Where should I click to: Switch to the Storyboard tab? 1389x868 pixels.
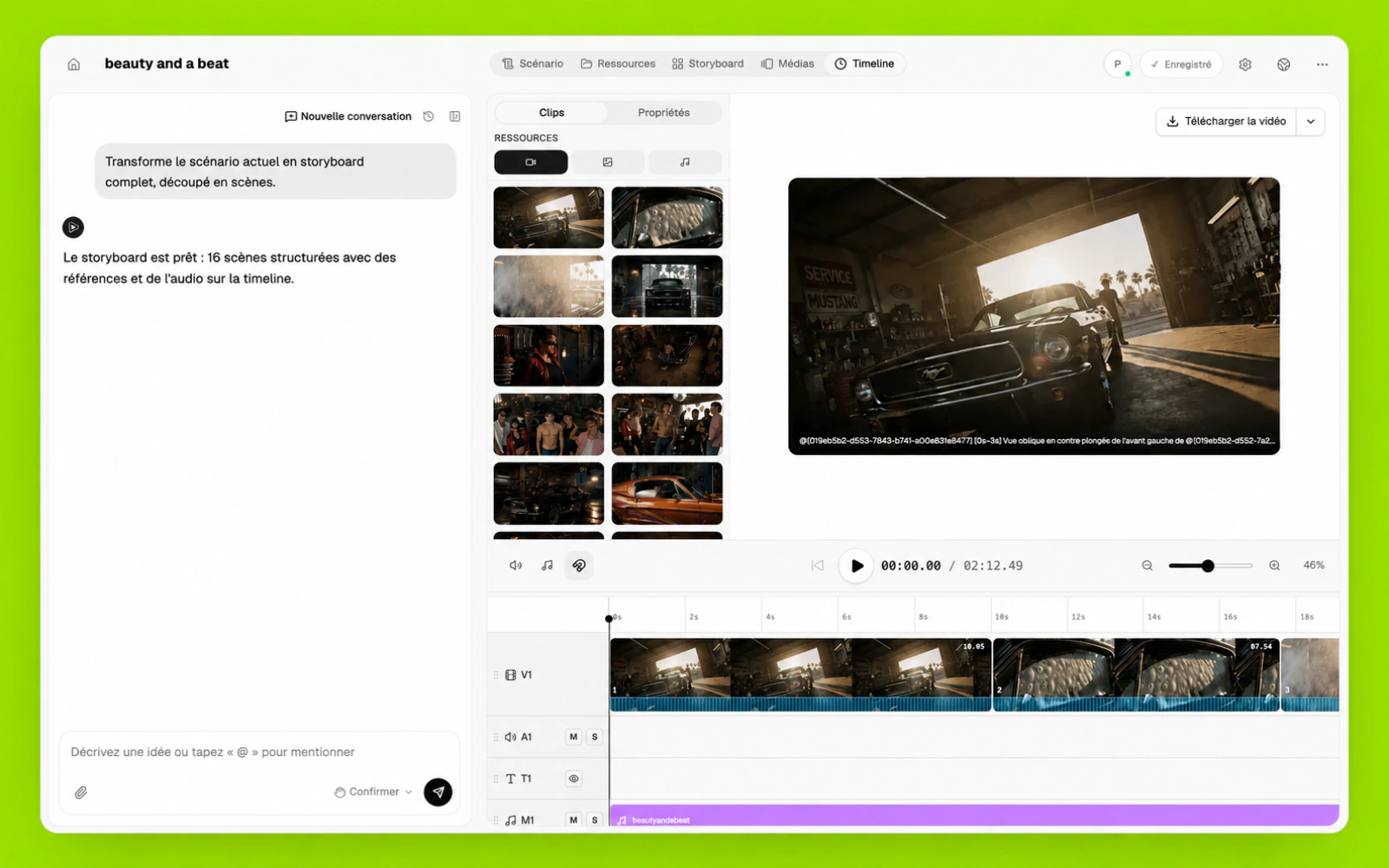pyautogui.click(x=708, y=63)
